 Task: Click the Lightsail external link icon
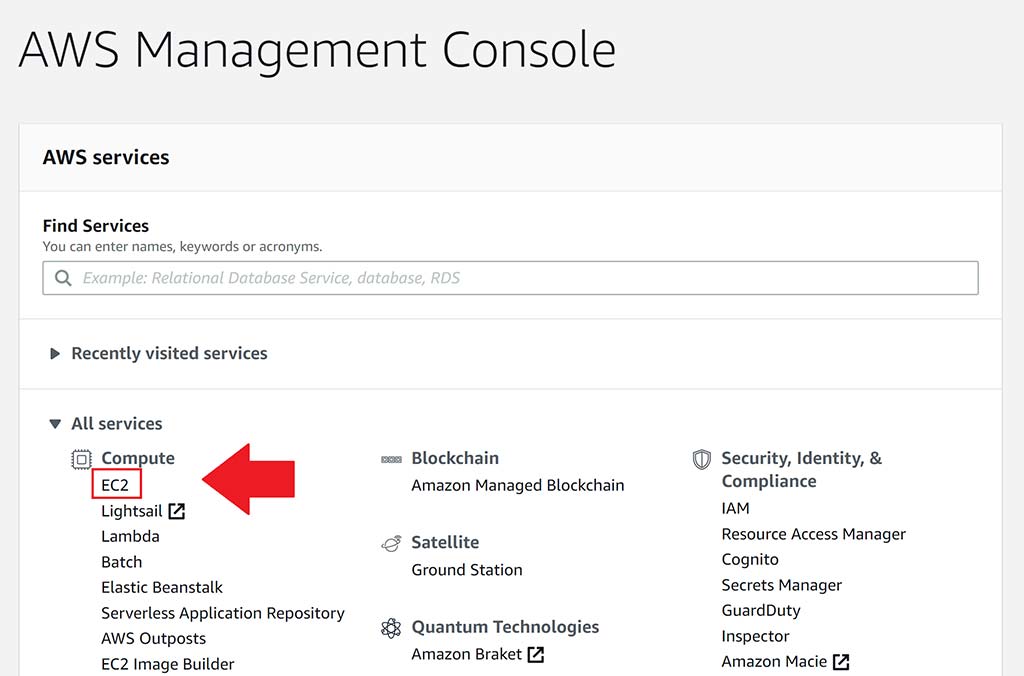point(177,511)
